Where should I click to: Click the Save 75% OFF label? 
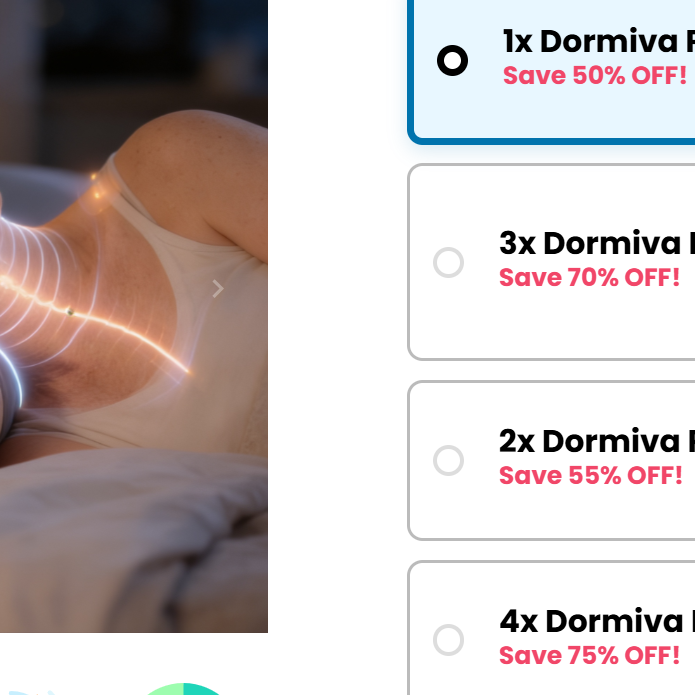(x=590, y=655)
